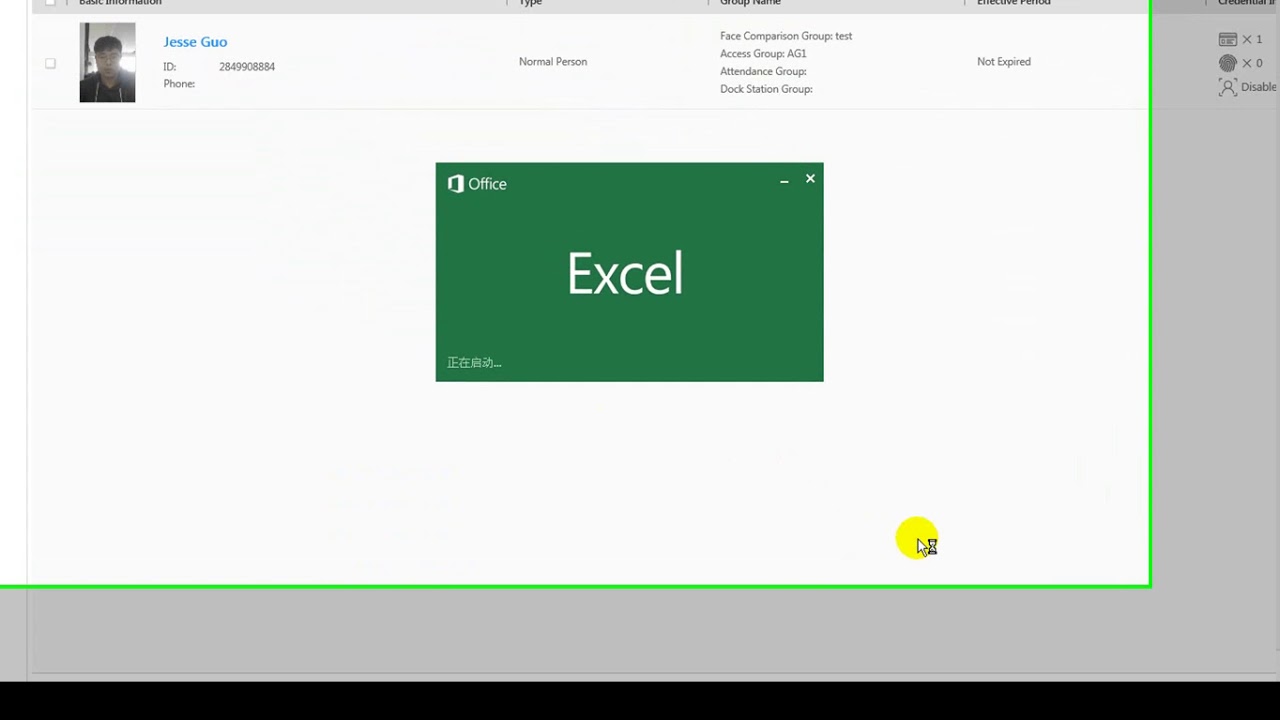1280x720 pixels.
Task: View Jesse Guo's face photo thumbnail
Action: [107, 62]
